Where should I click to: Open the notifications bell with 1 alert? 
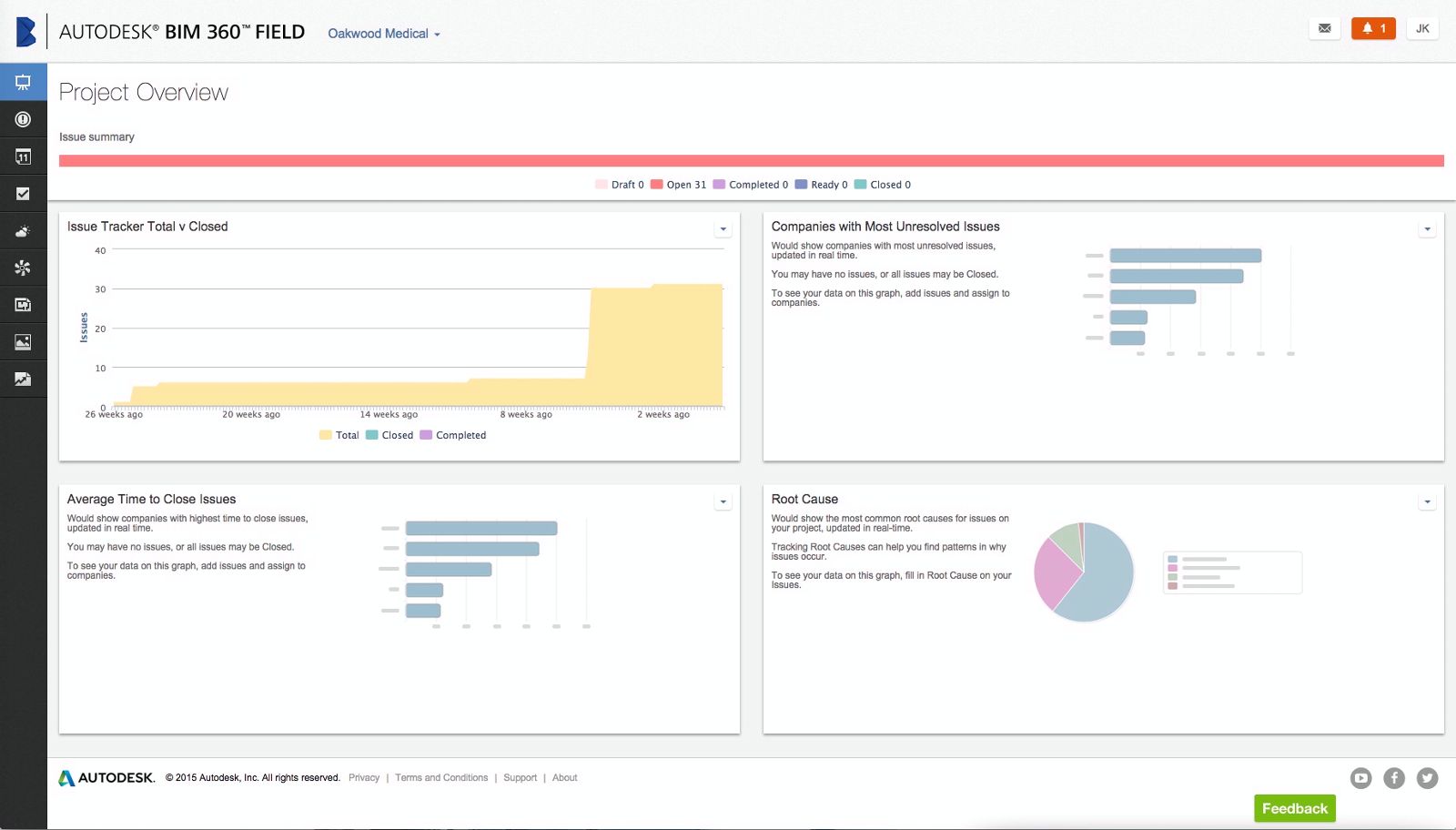tap(1373, 28)
